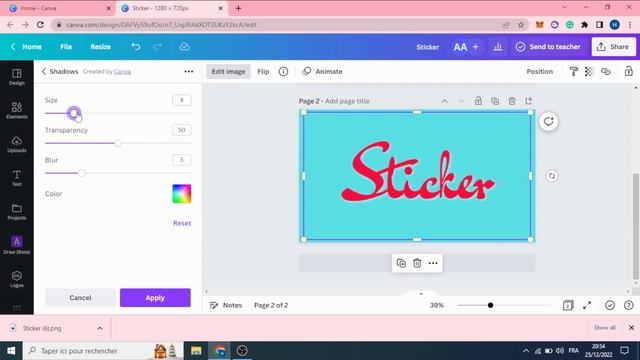Image resolution: width=640 pixels, height=360 pixels.
Task: Go to Home
Action: pyautogui.click(x=27, y=47)
